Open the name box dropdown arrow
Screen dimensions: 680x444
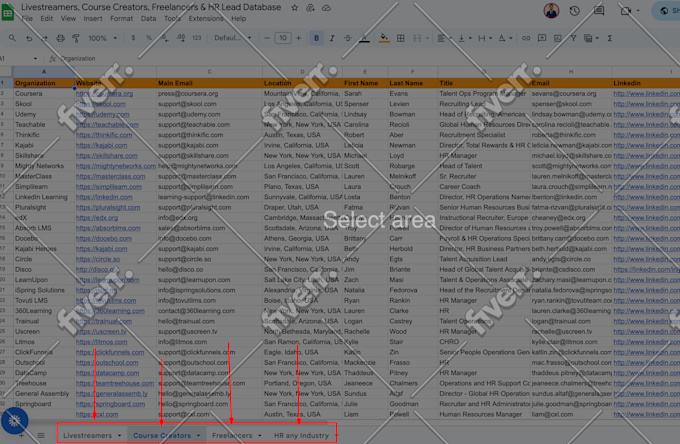coord(35,59)
